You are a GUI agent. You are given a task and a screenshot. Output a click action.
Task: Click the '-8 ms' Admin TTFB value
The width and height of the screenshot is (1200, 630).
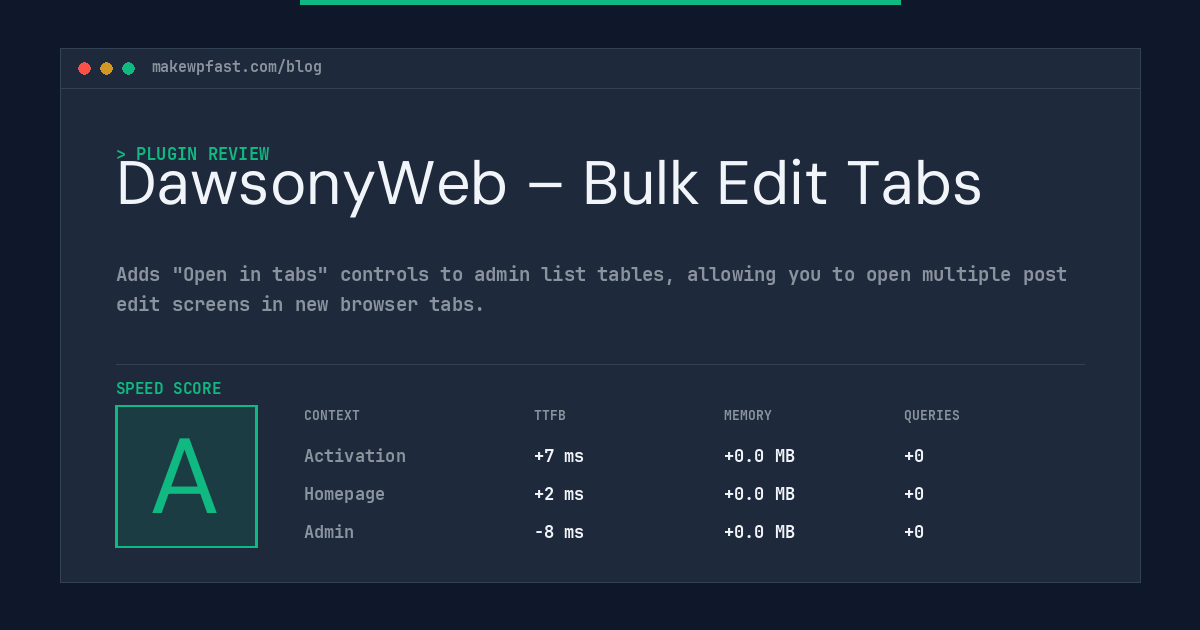click(559, 532)
